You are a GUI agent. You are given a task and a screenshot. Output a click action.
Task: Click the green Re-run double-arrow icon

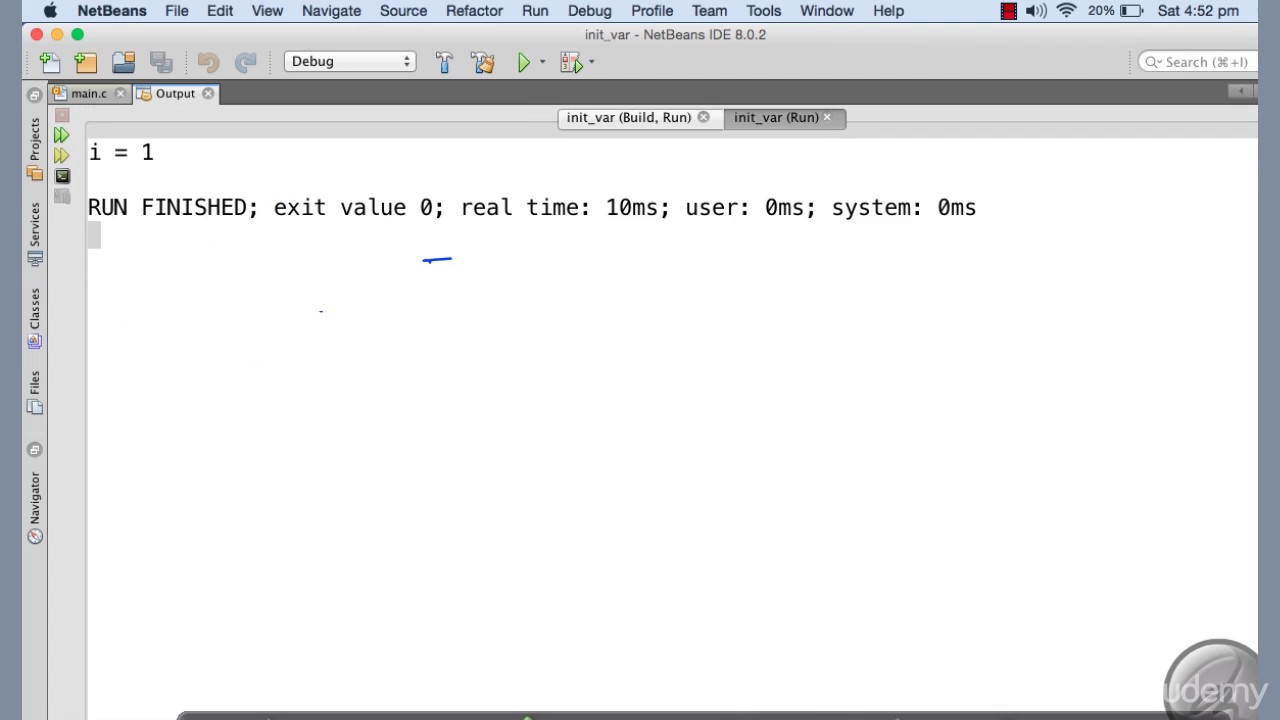62,135
